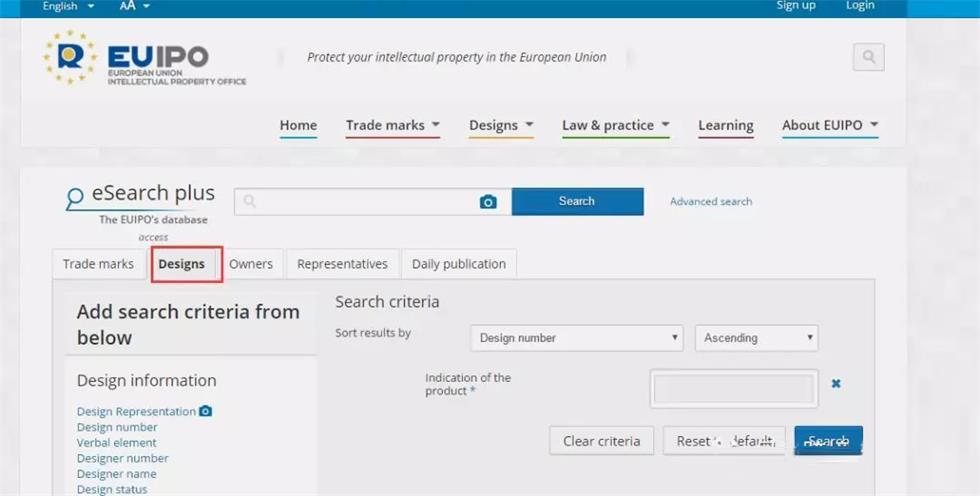
Task: Open the Ascending order dropdown
Action: (756, 338)
